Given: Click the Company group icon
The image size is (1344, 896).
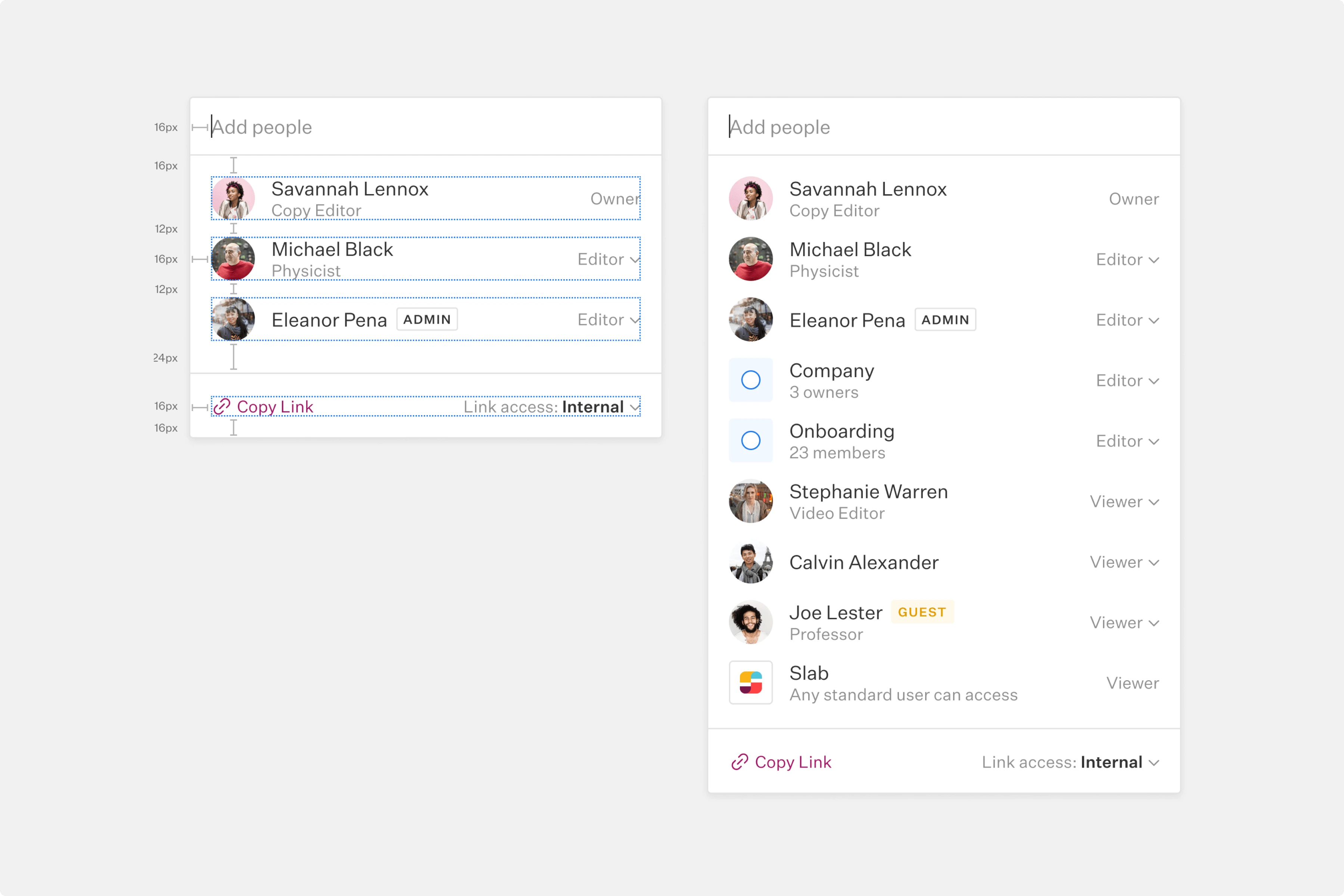Looking at the screenshot, I should tap(752, 380).
